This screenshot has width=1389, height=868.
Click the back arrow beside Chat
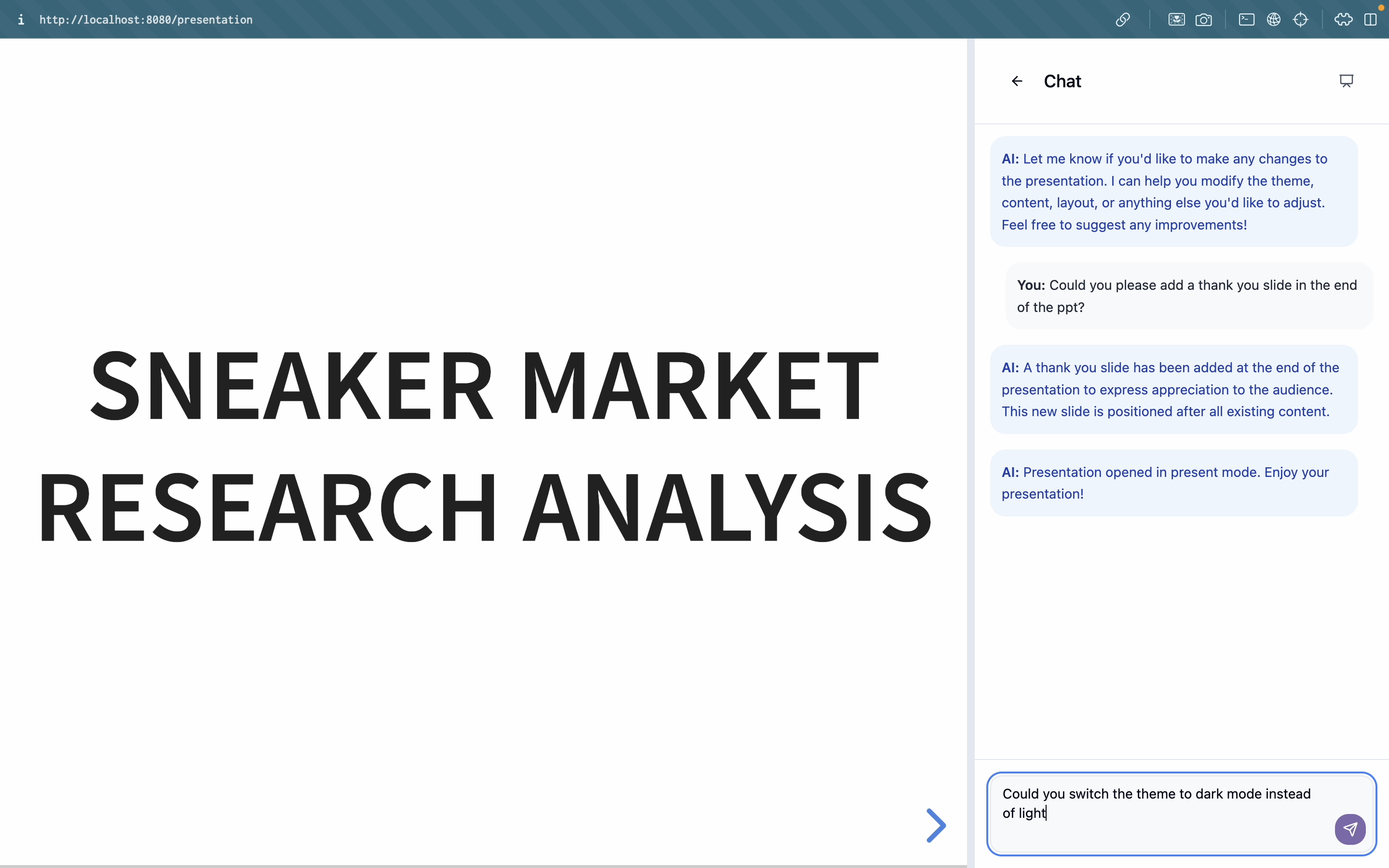point(1017,81)
